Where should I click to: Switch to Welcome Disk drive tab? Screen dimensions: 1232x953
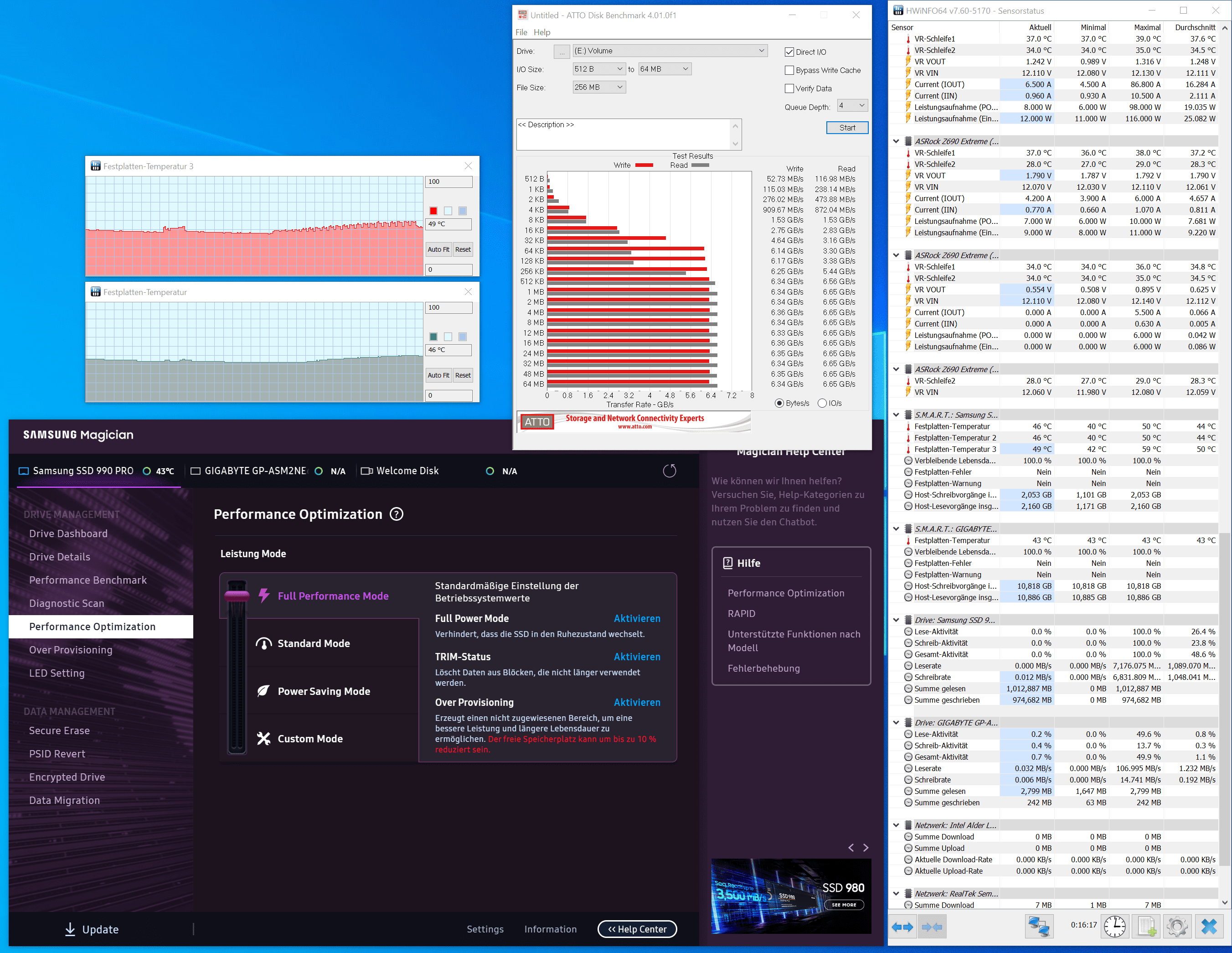[x=439, y=471]
